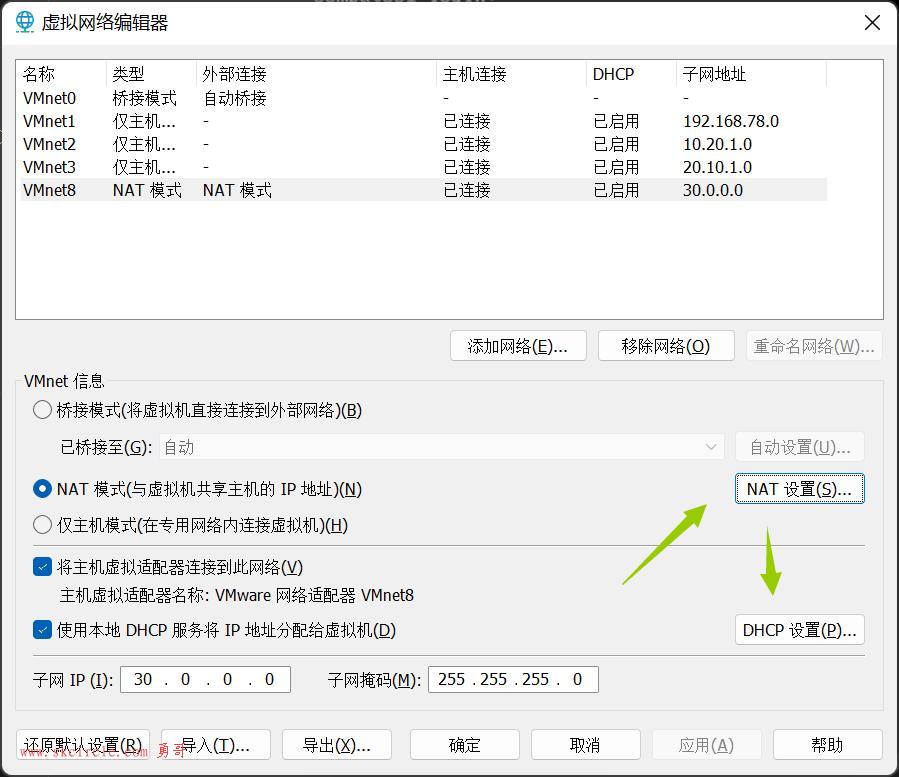Click 帮助 button

coord(827,744)
